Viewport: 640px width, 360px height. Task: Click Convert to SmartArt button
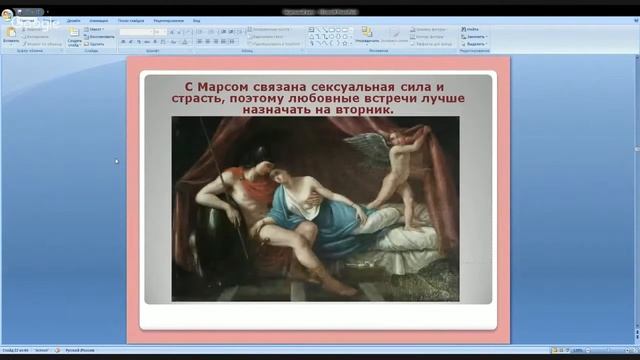274,44
